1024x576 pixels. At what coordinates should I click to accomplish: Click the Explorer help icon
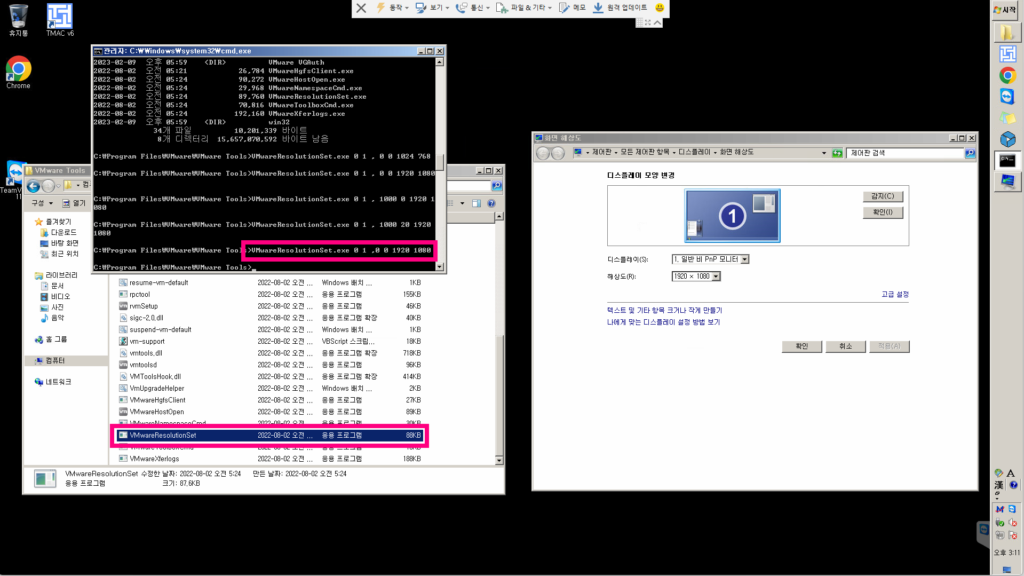(491, 203)
